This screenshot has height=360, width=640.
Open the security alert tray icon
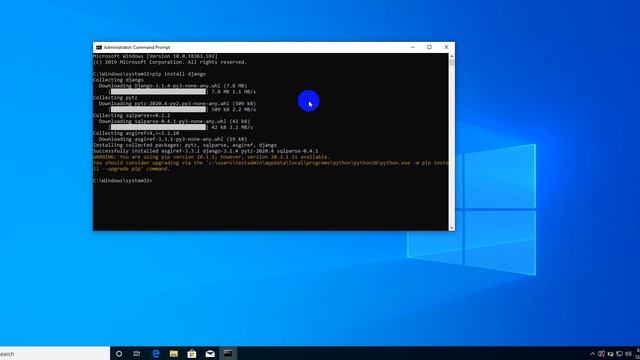[x=601, y=354]
